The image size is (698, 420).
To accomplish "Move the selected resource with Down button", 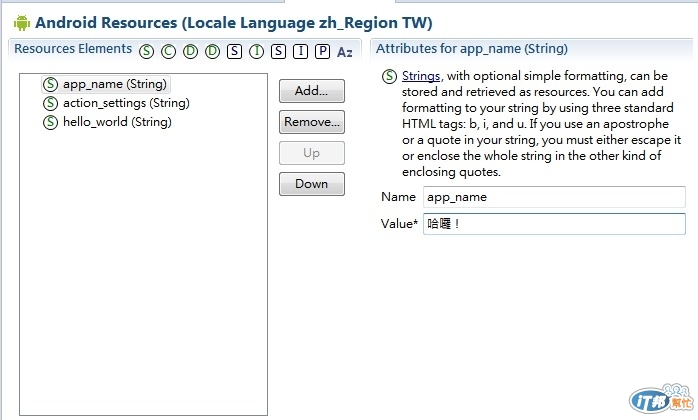I will [x=312, y=184].
